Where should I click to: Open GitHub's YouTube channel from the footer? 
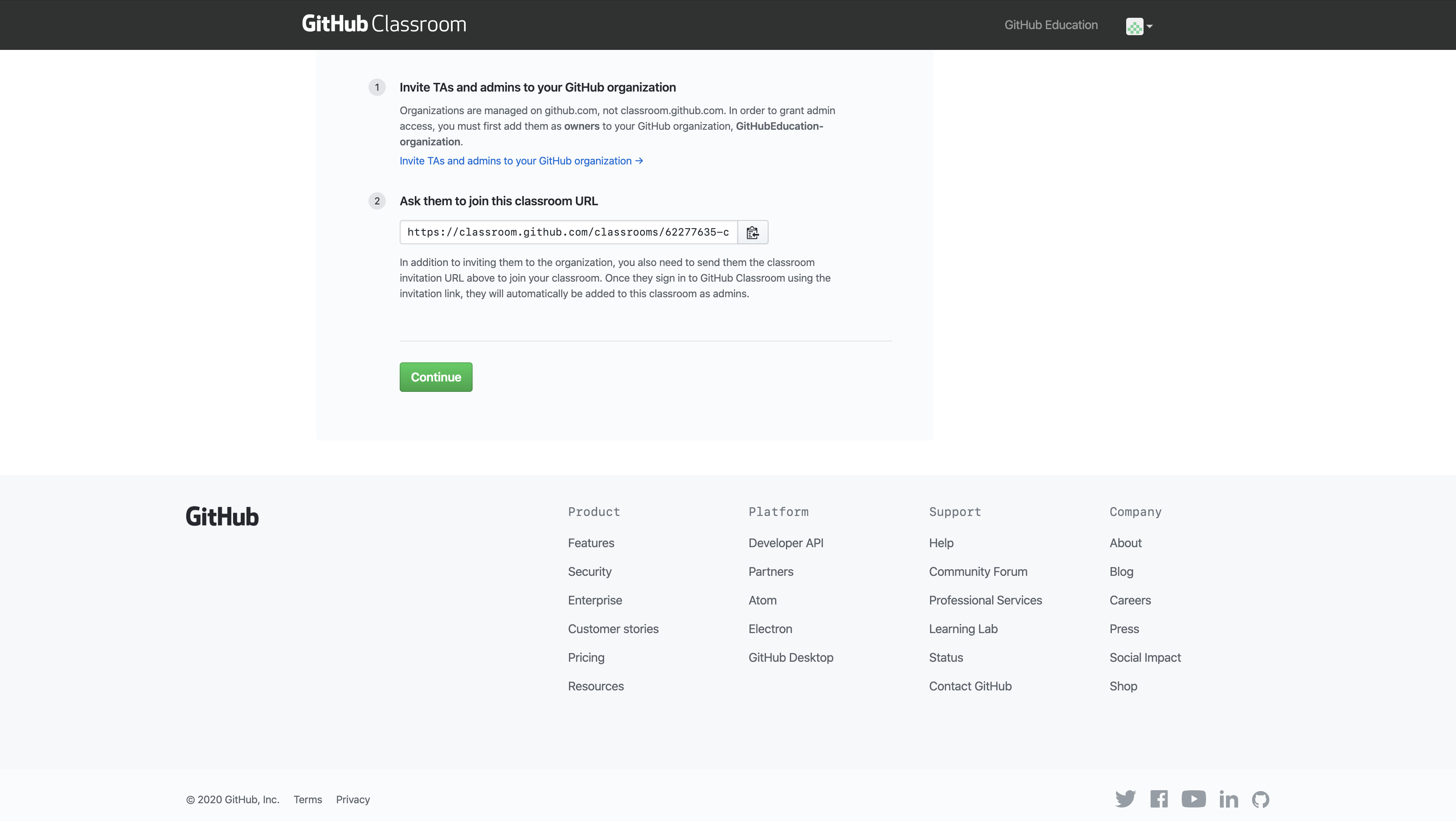click(1194, 799)
